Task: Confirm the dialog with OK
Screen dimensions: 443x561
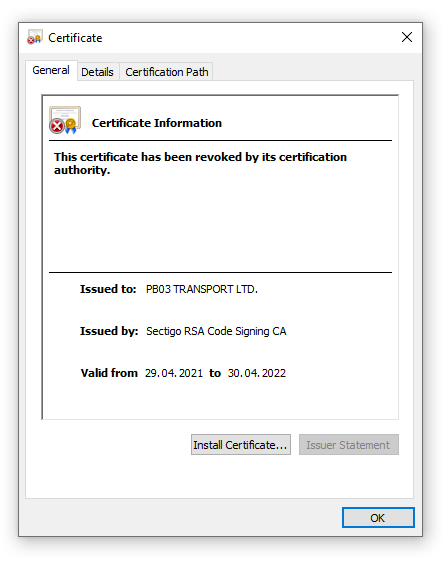Action: 378,517
